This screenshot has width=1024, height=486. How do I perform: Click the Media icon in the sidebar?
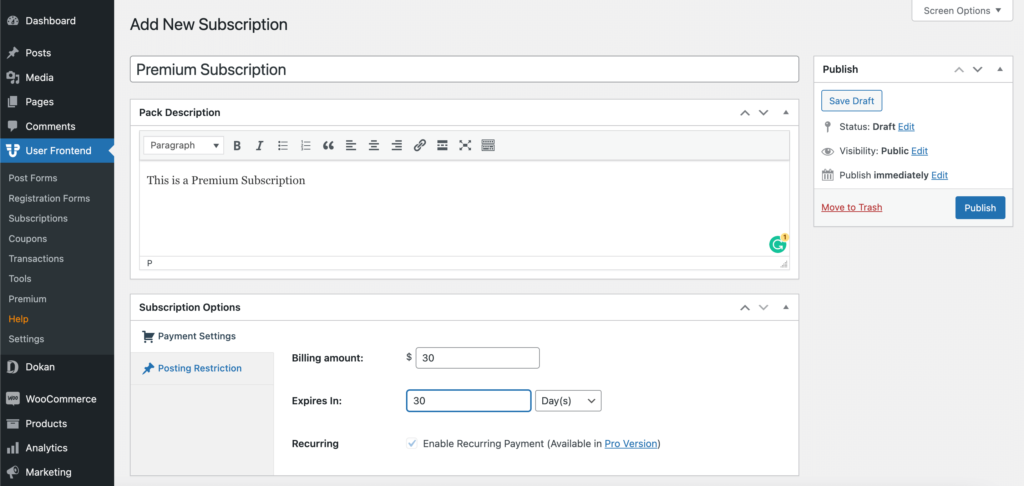[12, 78]
